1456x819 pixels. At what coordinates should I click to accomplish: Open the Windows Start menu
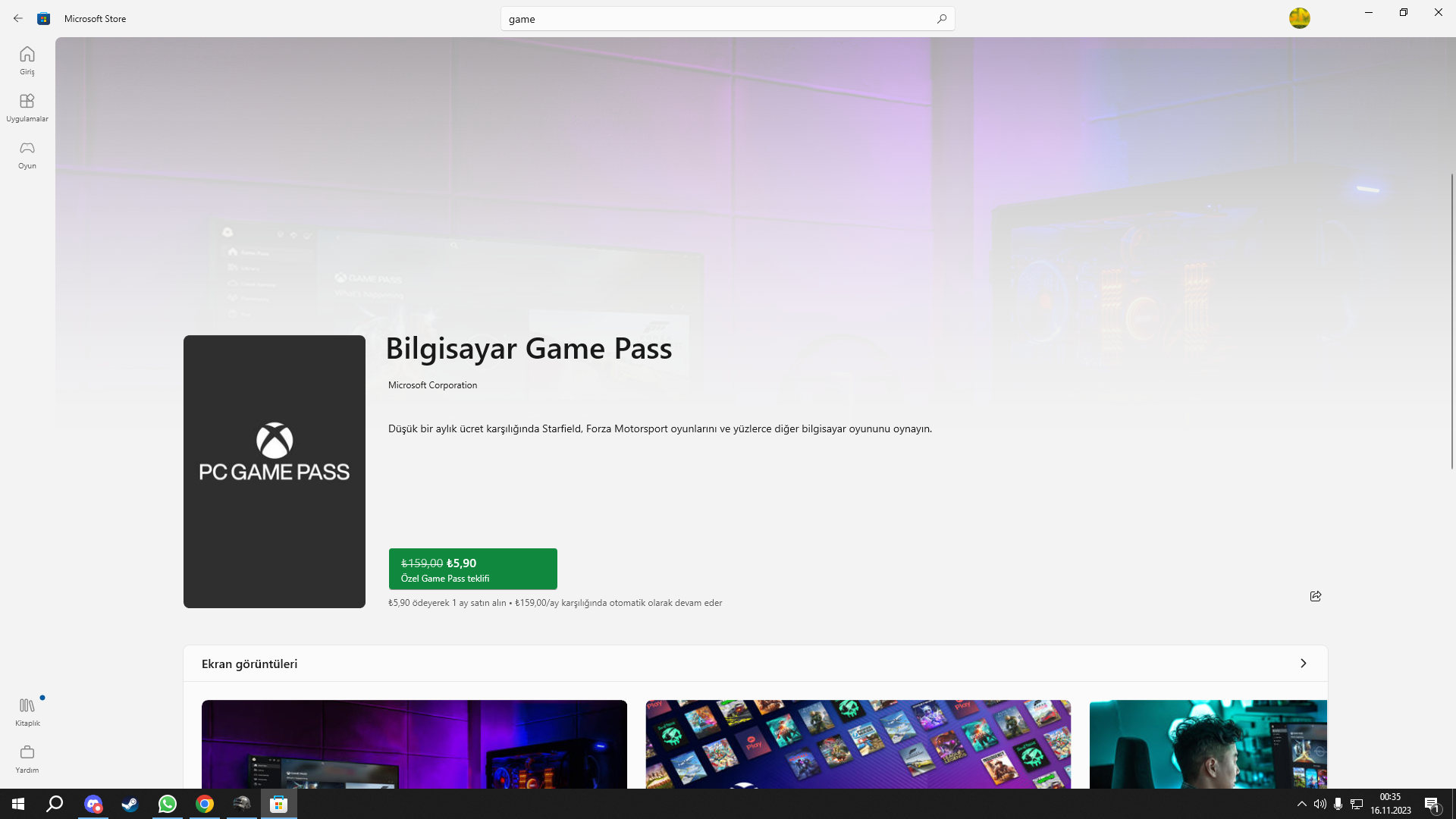pos(18,804)
